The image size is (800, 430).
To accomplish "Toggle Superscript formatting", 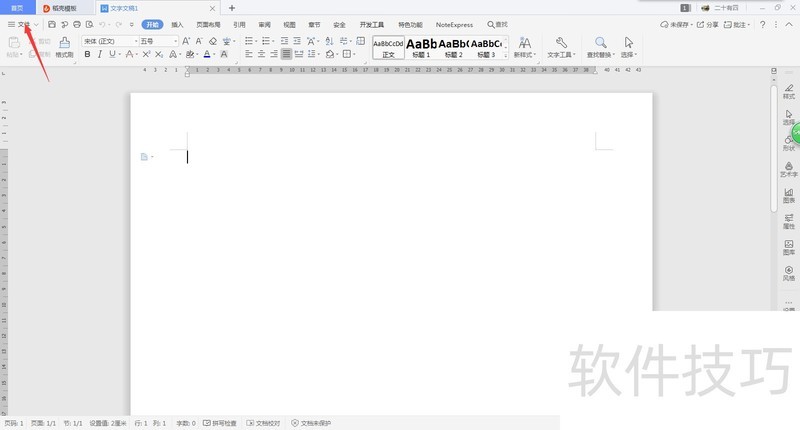I will tap(146, 54).
